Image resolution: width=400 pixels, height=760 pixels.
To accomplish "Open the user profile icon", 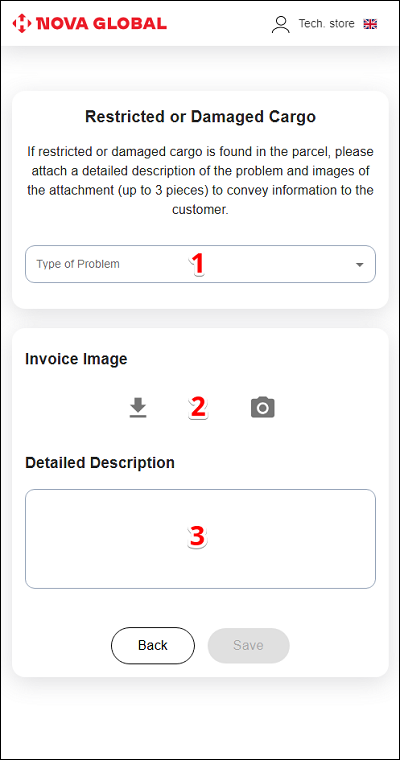I will (x=280, y=24).
